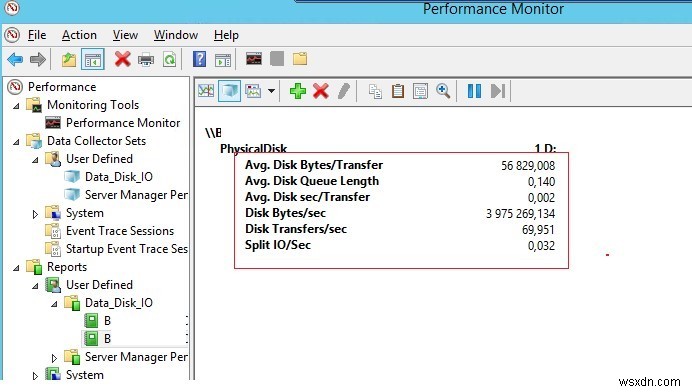Screen dimensions: 692x392
Task: Open the properties icon in report toolbar
Action: click(420, 91)
